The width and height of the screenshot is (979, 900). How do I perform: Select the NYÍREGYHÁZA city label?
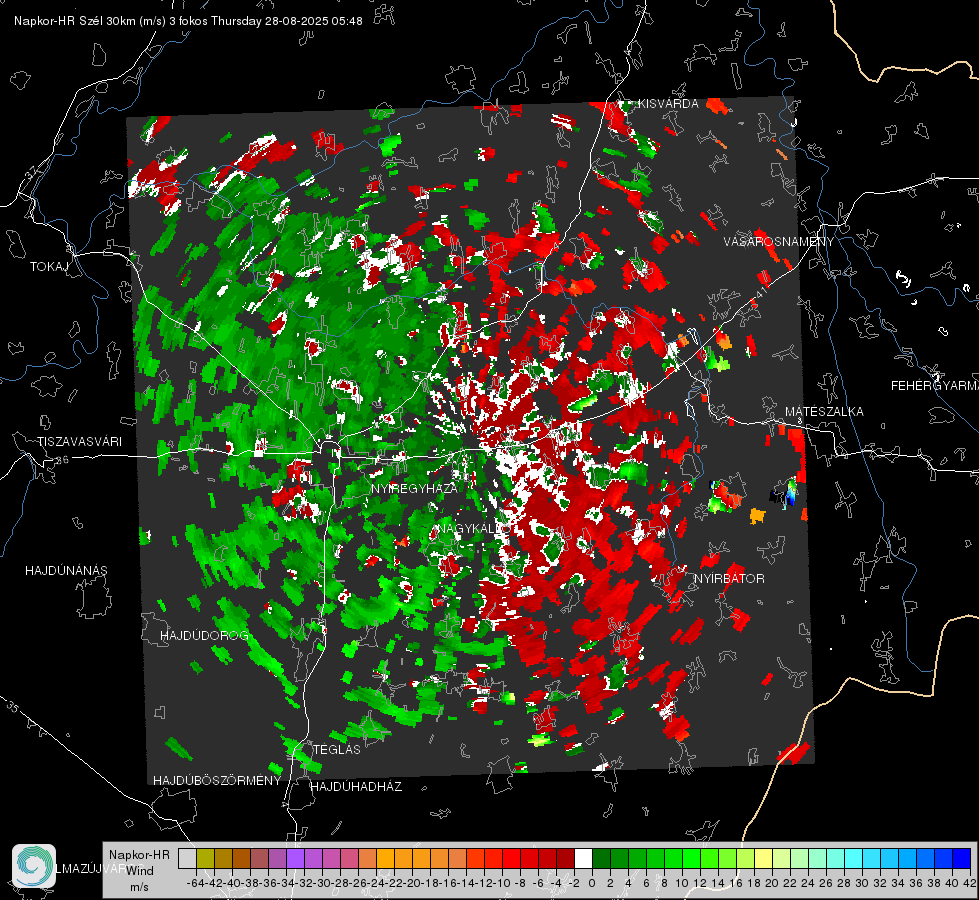(x=414, y=488)
